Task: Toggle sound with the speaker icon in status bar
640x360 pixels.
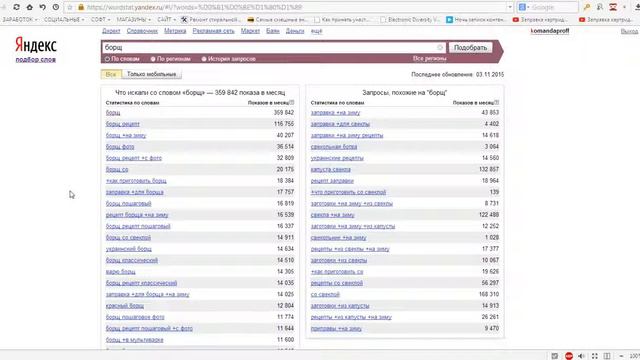Action: pyautogui.click(x=582, y=356)
